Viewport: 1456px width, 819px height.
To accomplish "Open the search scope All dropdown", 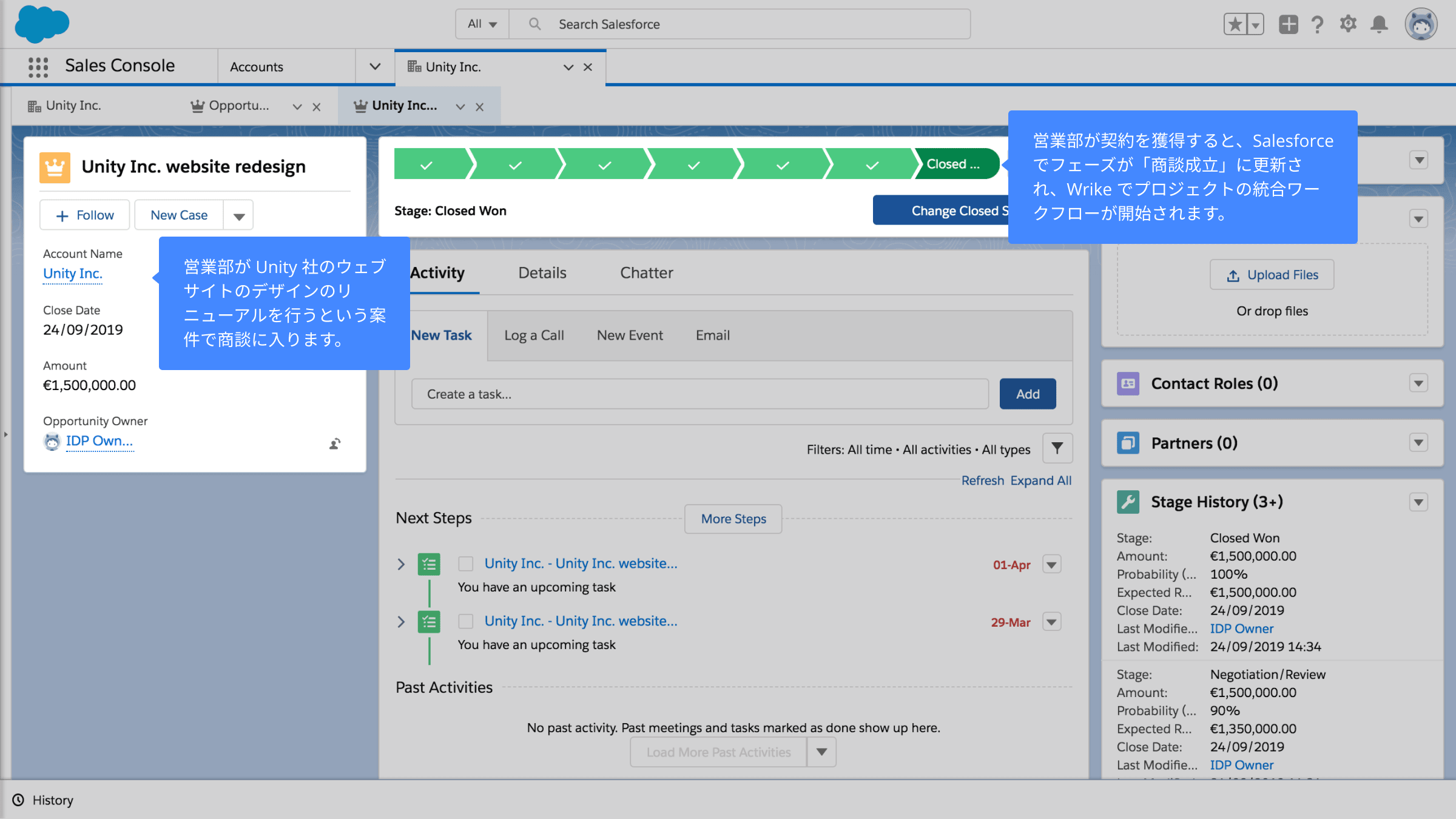I will 482,24.
